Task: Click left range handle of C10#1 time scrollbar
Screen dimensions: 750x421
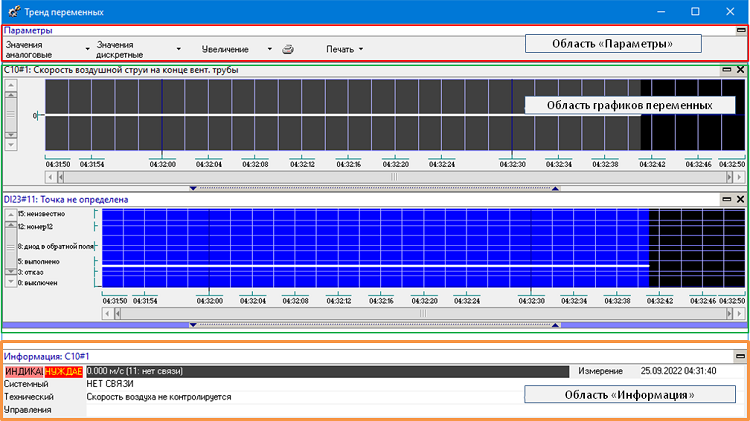Action: [x=61, y=177]
